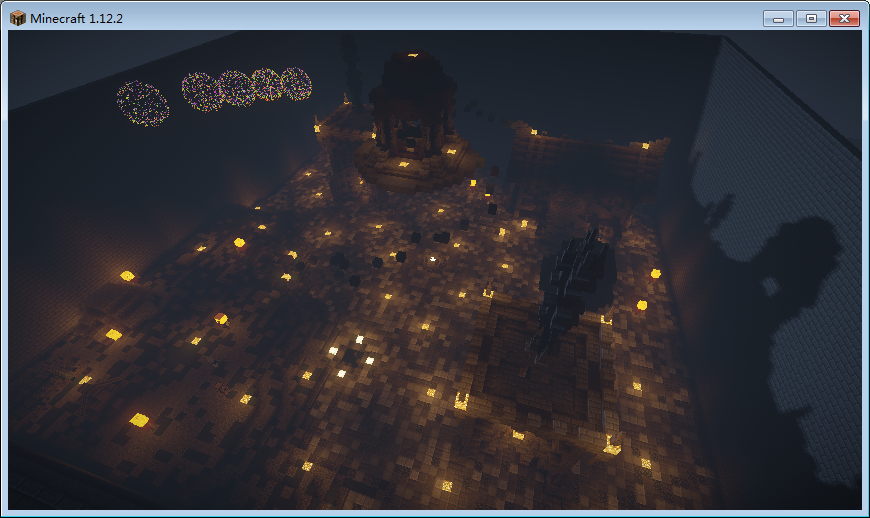Screen dimensions: 870x518
Task: Close the Minecraft 1.12.2 window
Action: click(x=844, y=18)
